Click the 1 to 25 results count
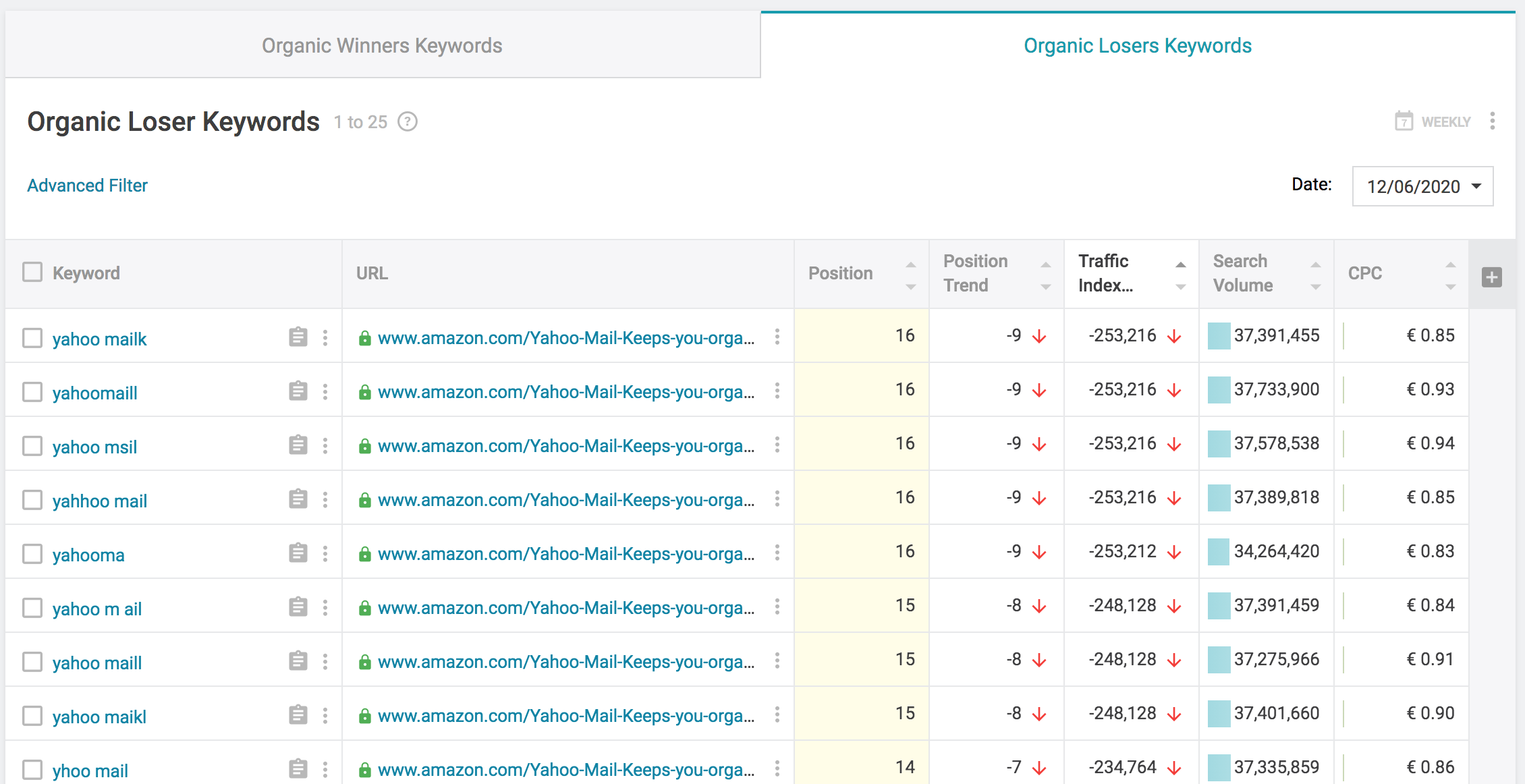This screenshot has width=1525, height=784. point(360,122)
